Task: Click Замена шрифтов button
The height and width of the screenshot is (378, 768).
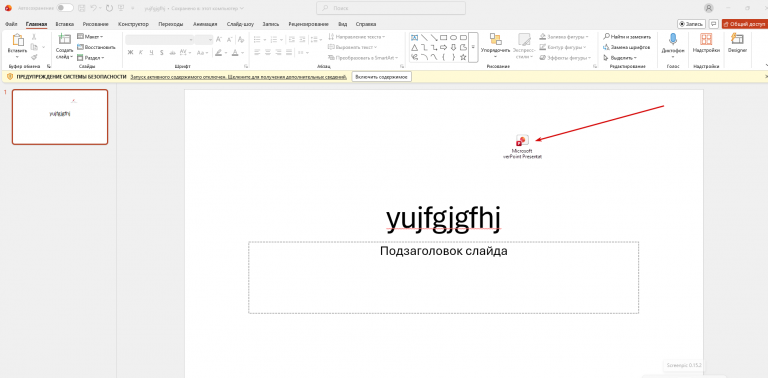Action: [627, 47]
